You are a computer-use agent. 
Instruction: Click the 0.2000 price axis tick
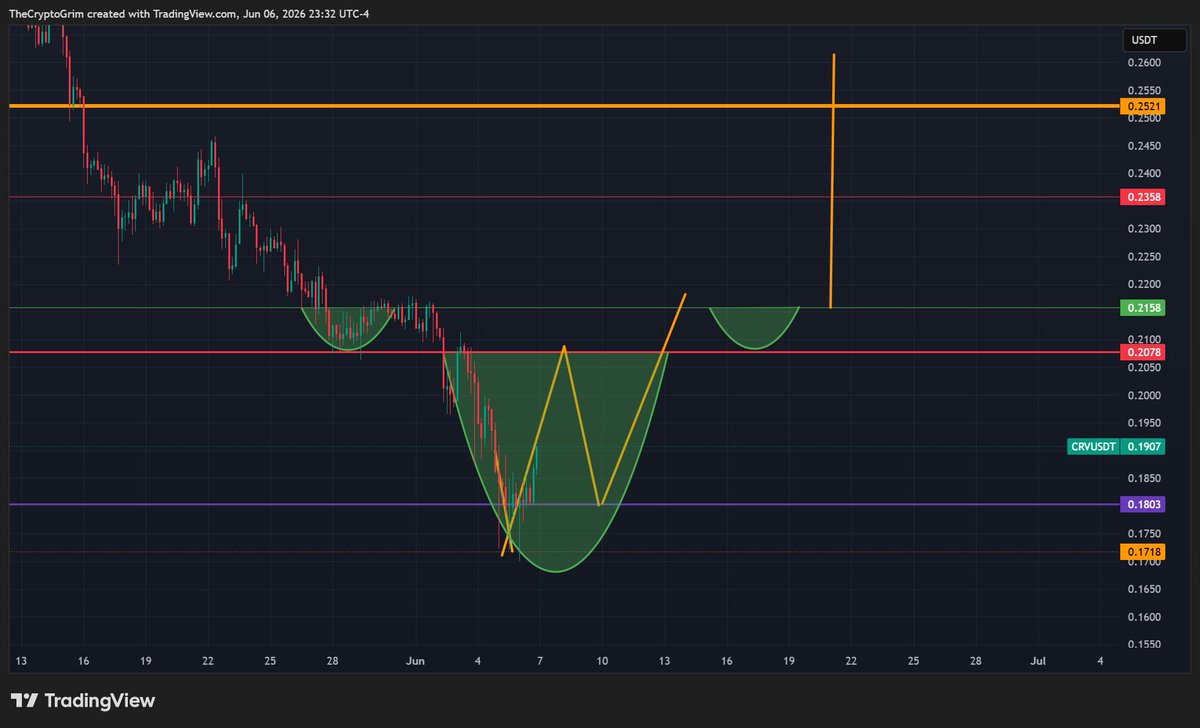(1144, 396)
